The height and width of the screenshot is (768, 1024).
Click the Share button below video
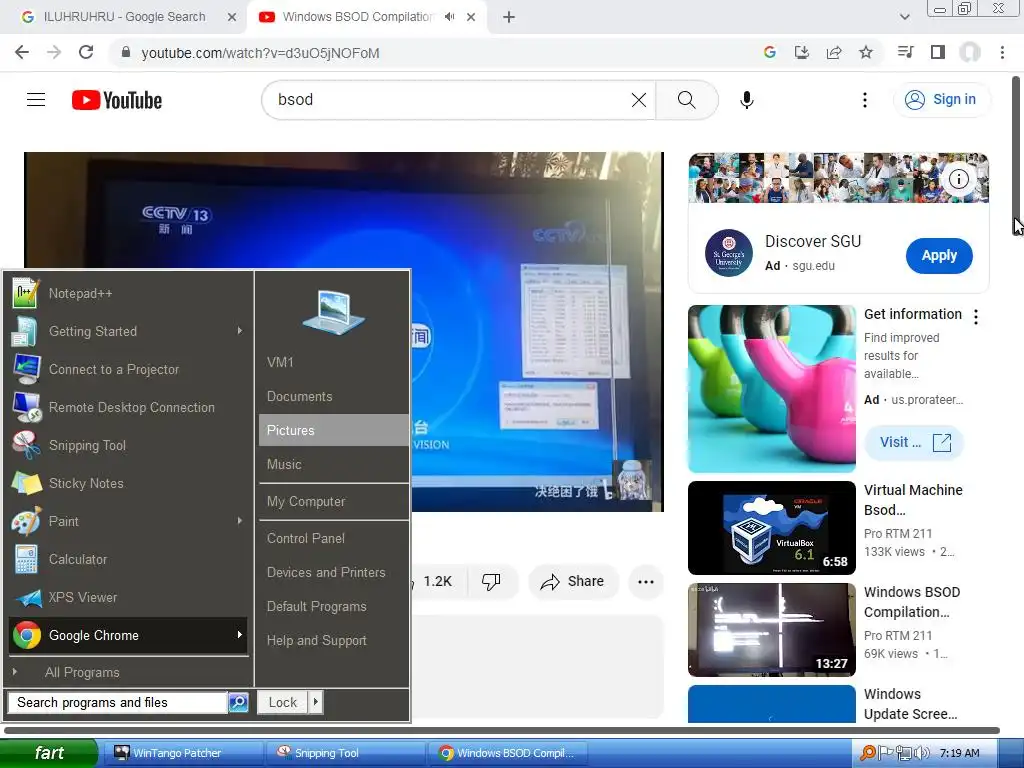click(573, 581)
